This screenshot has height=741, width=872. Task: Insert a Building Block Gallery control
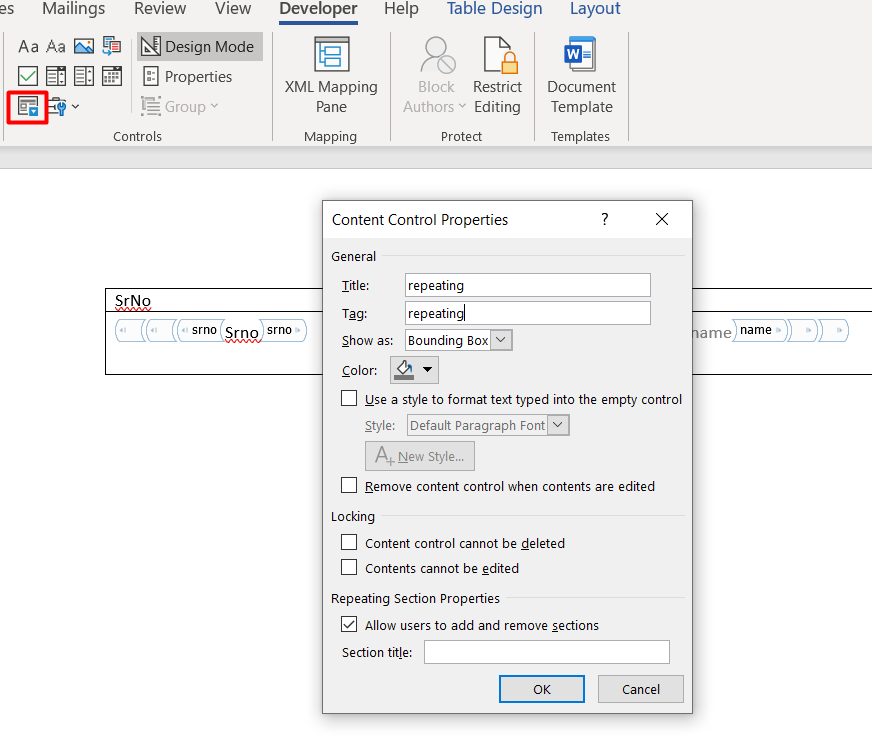click(112, 47)
